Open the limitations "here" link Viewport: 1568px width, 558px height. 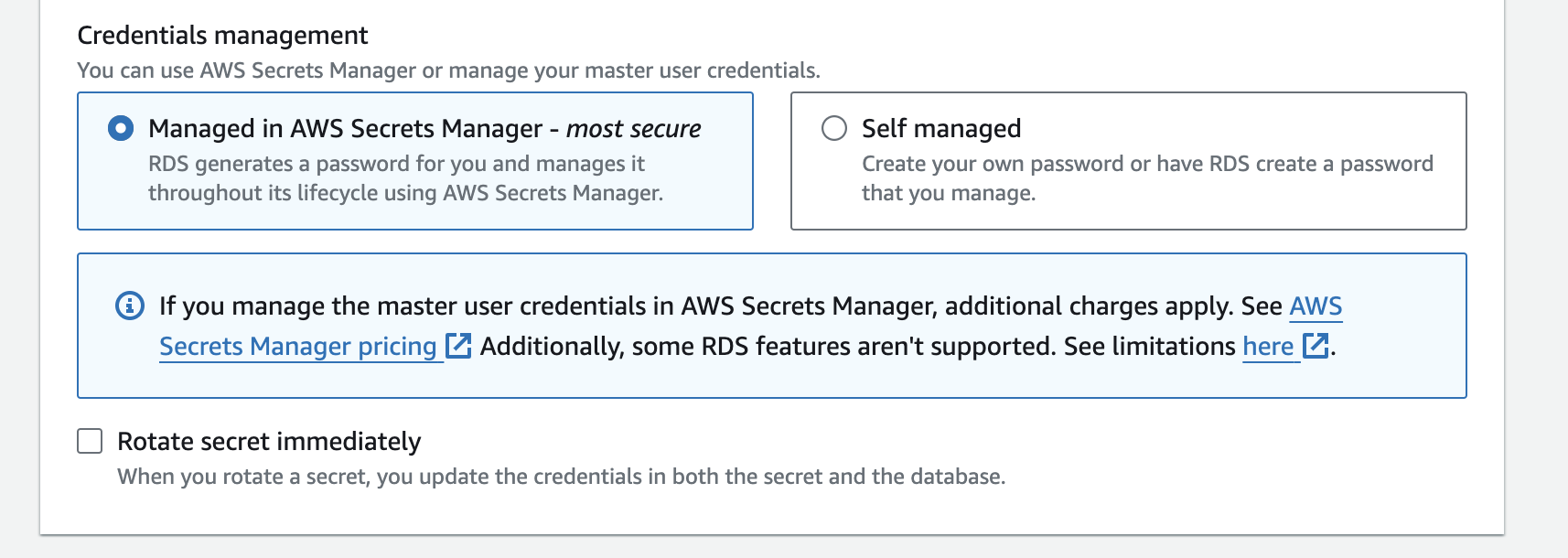tap(1267, 347)
